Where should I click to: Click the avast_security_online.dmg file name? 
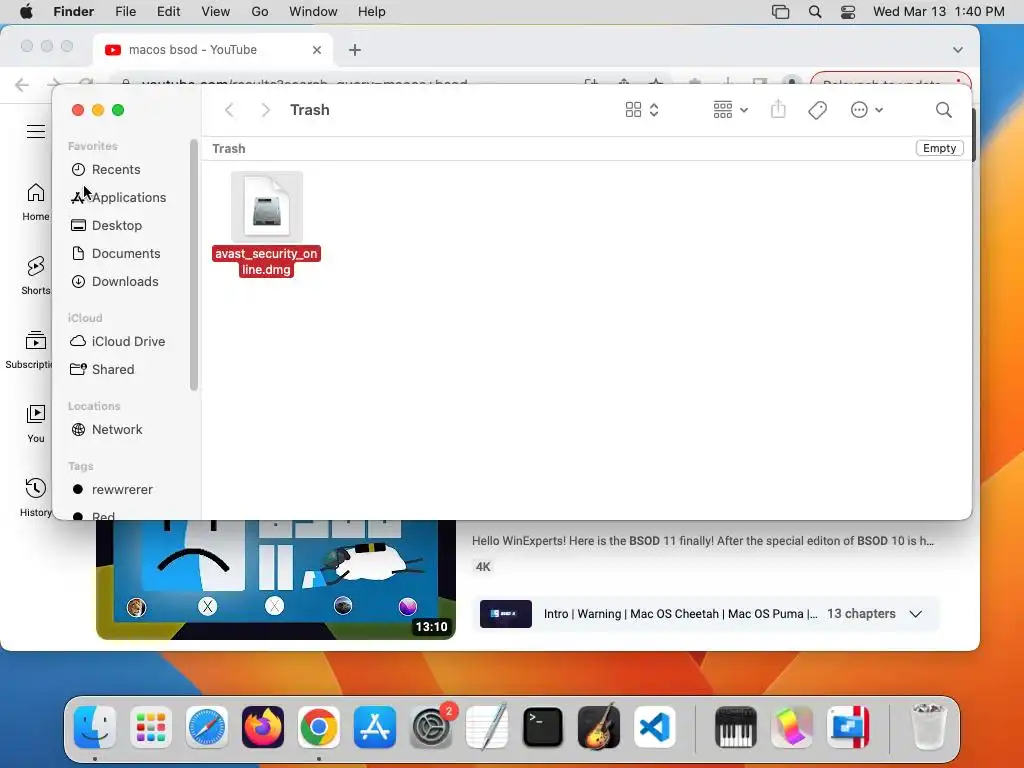[x=266, y=261]
